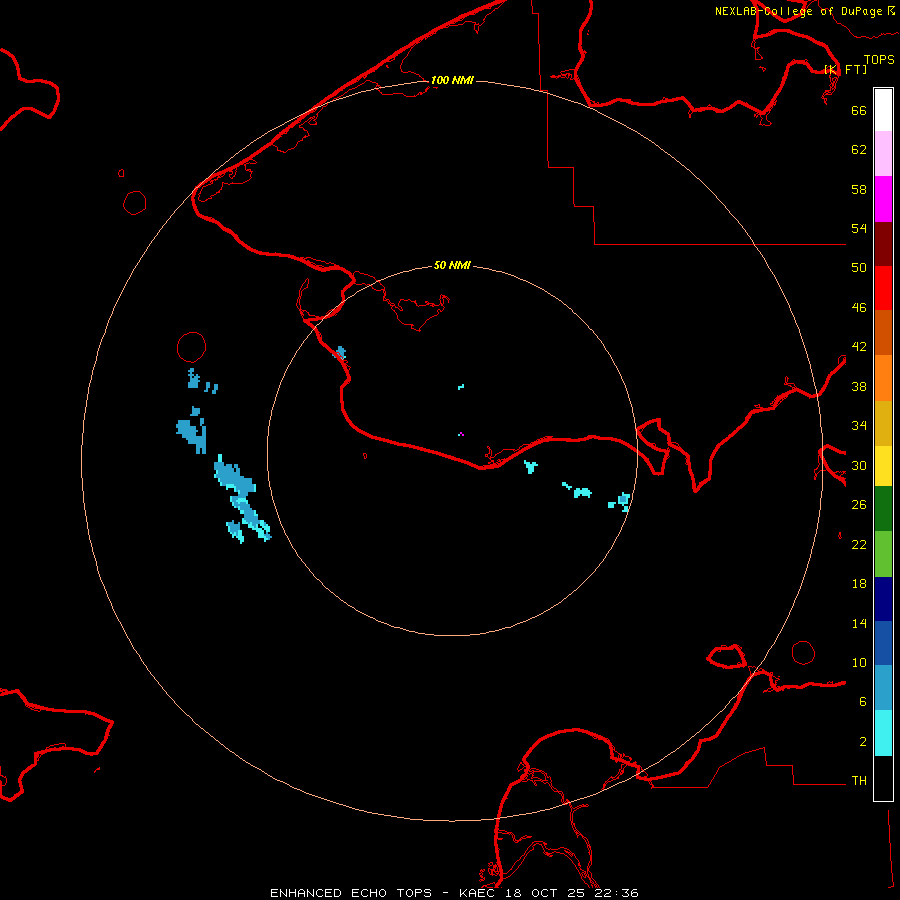Screen dimensions: 900x900
Task: Click the "18" legend value
Action: [x=859, y=584]
